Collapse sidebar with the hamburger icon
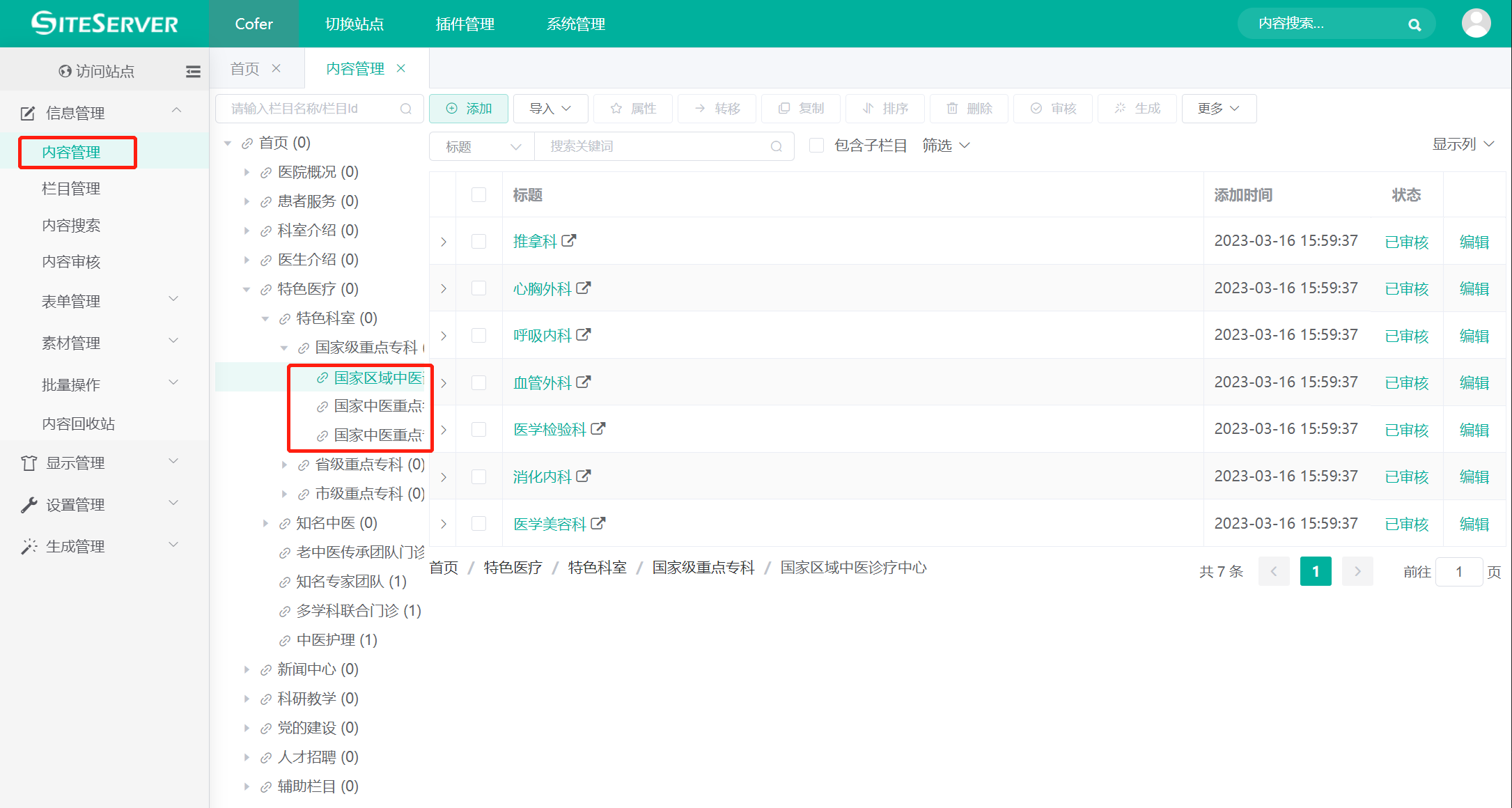The height and width of the screenshot is (808, 1512). click(x=193, y=71)
